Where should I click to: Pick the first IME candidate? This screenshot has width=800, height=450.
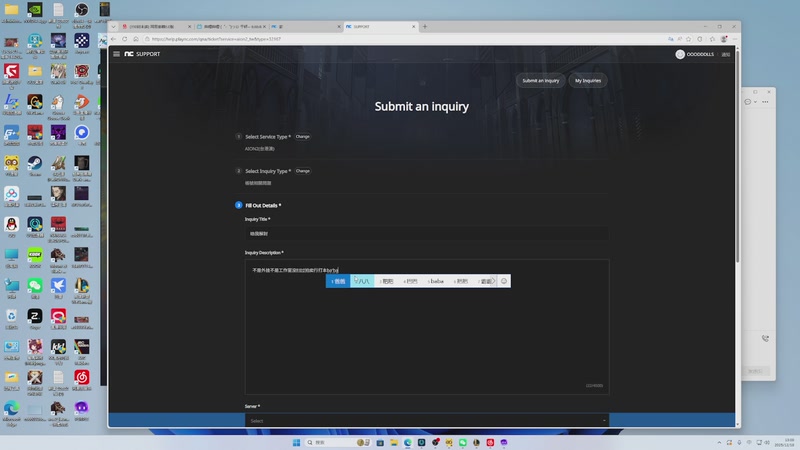click(x=338, y=281)
